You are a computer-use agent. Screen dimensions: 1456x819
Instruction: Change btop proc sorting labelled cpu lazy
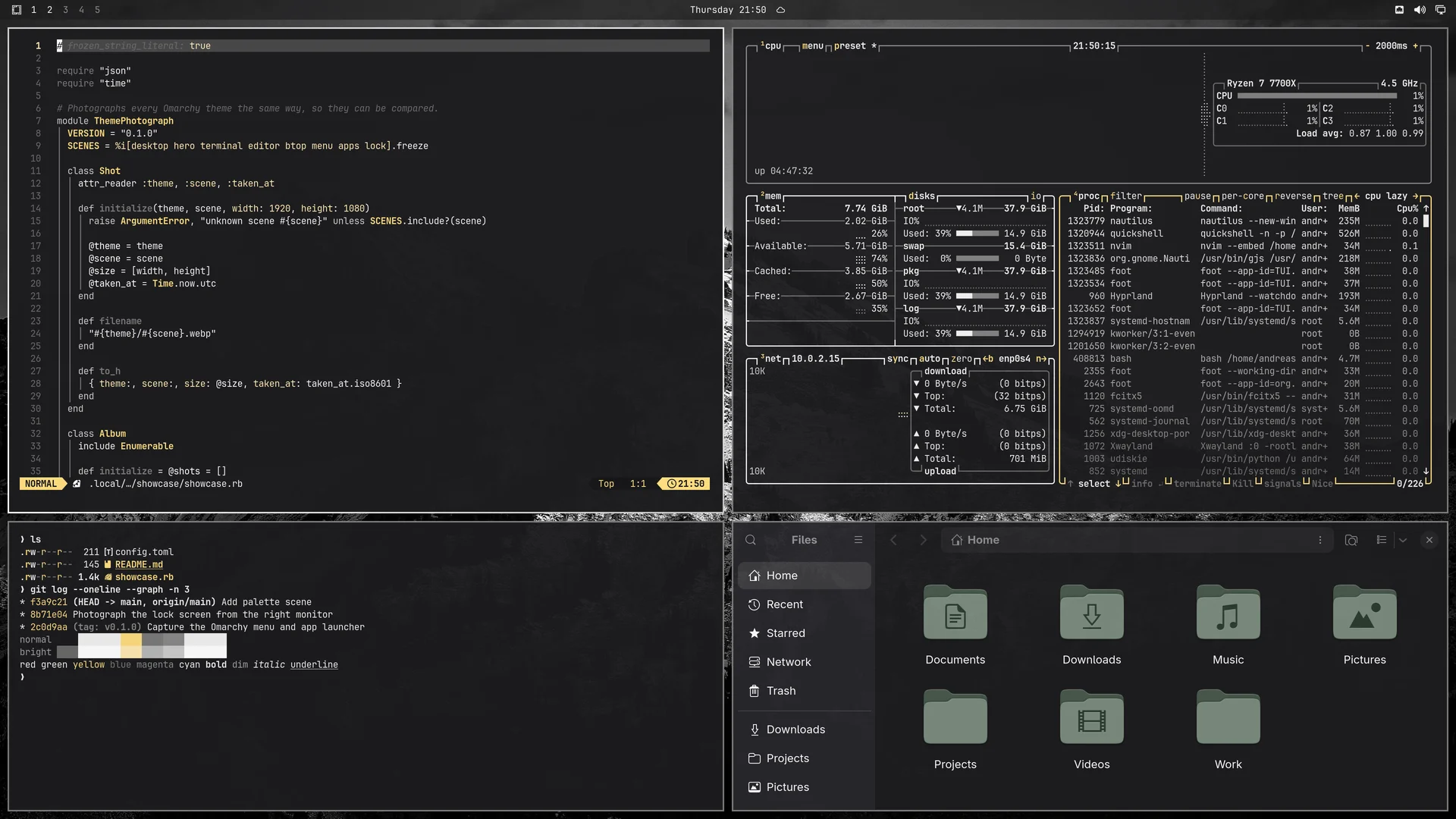[1385, 196]
